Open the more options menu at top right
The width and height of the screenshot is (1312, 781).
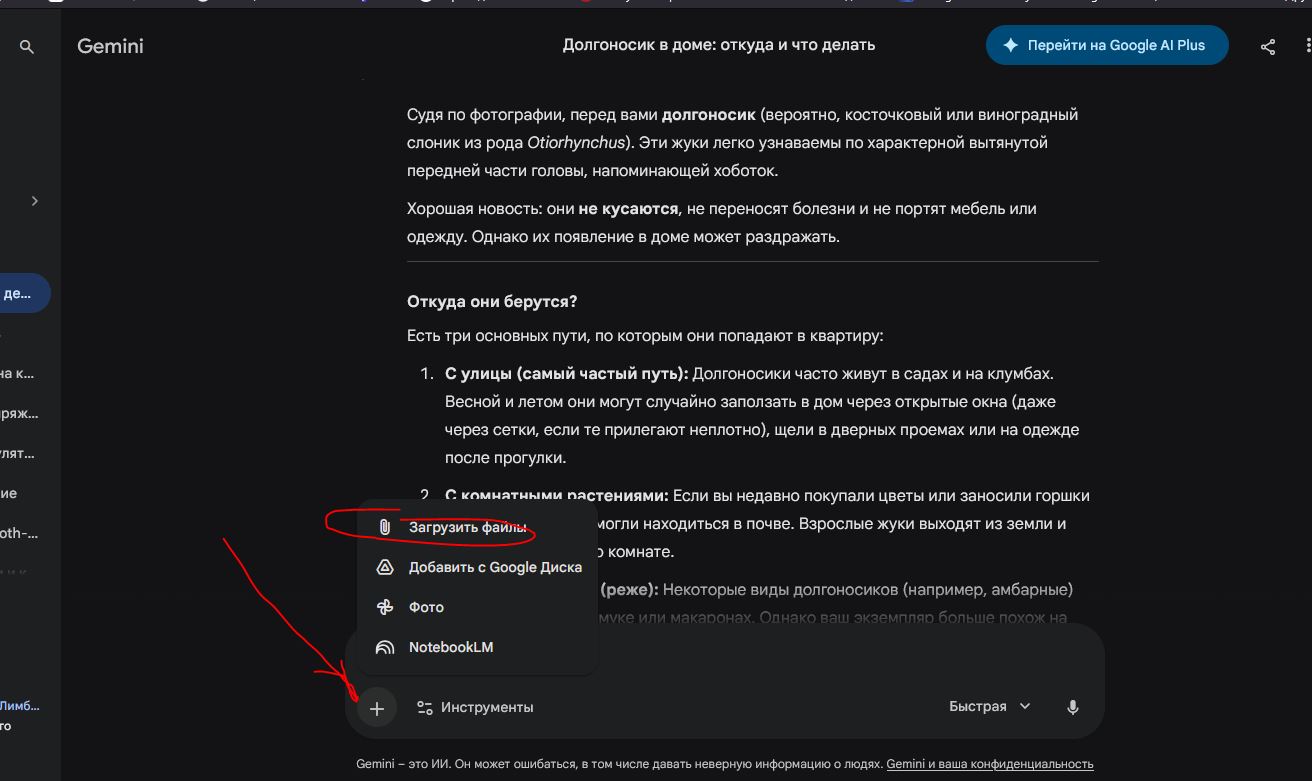click(1307, 46)
